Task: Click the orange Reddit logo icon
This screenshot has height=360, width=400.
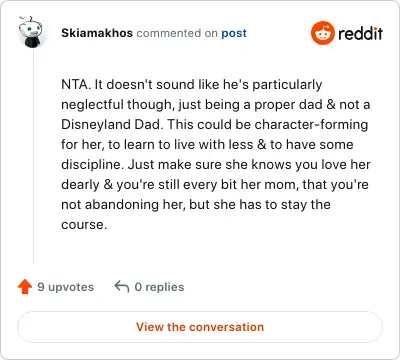Action: (323, 33)
